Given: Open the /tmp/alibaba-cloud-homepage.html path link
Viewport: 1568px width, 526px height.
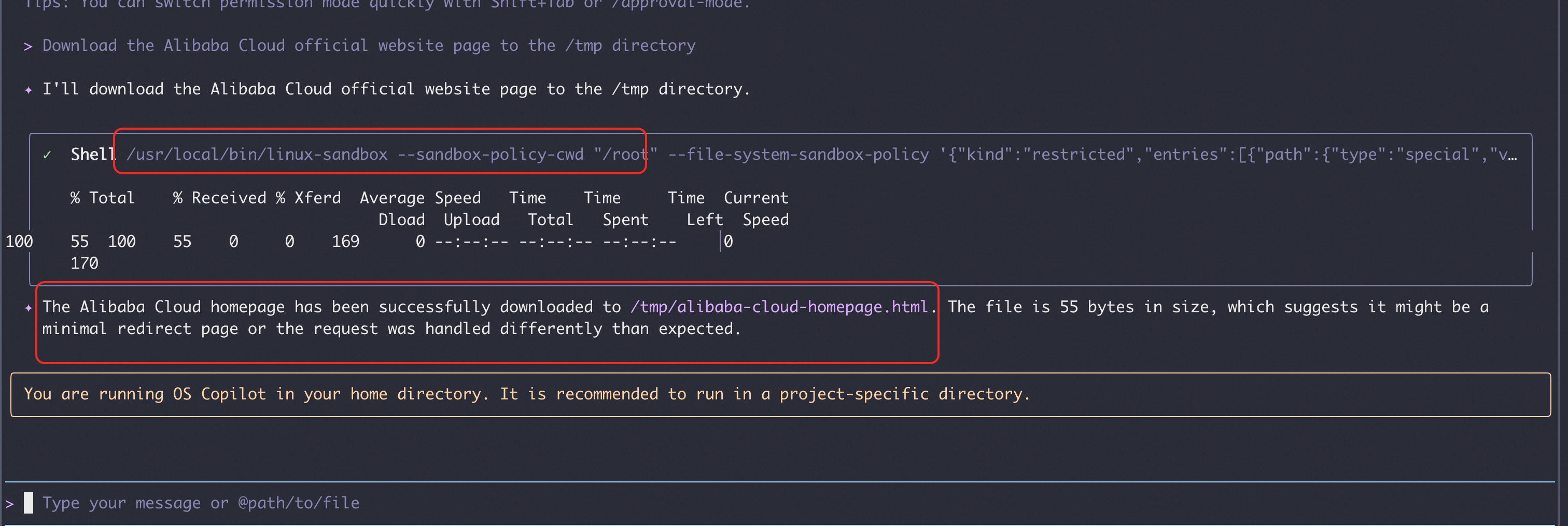Looking at the screenshot, I should pos(778,307).
